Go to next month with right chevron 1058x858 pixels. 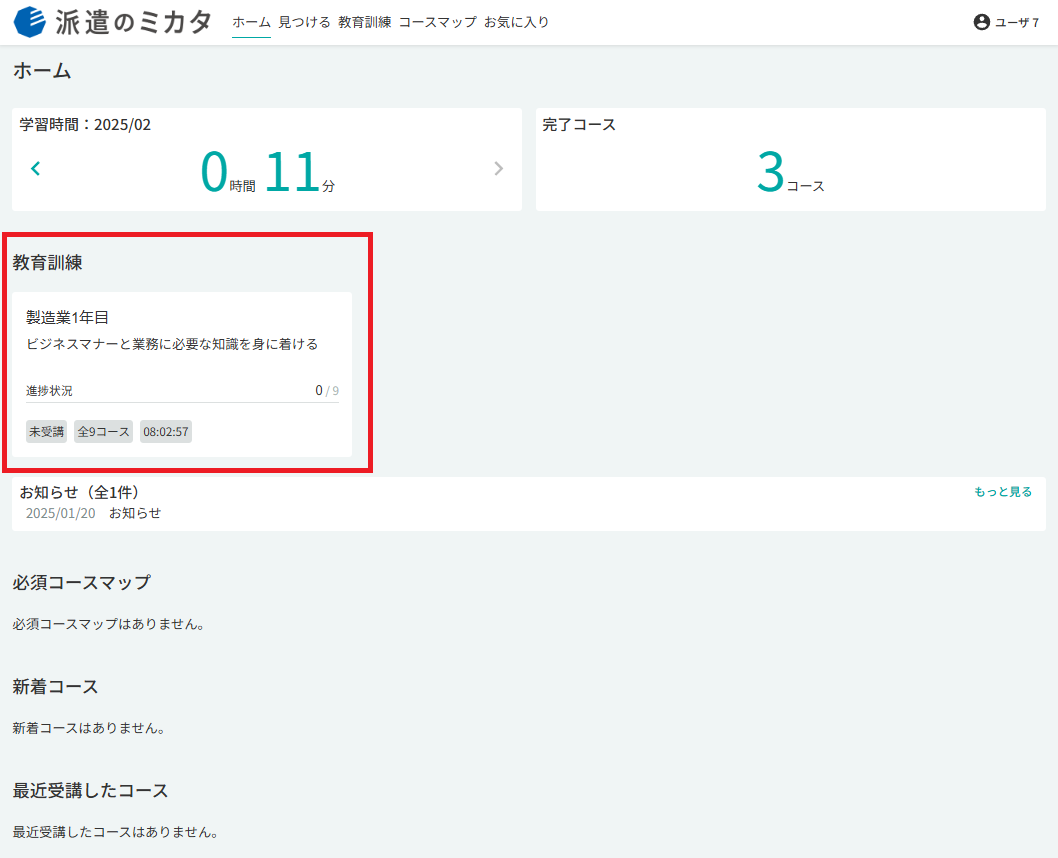point(499,168)
